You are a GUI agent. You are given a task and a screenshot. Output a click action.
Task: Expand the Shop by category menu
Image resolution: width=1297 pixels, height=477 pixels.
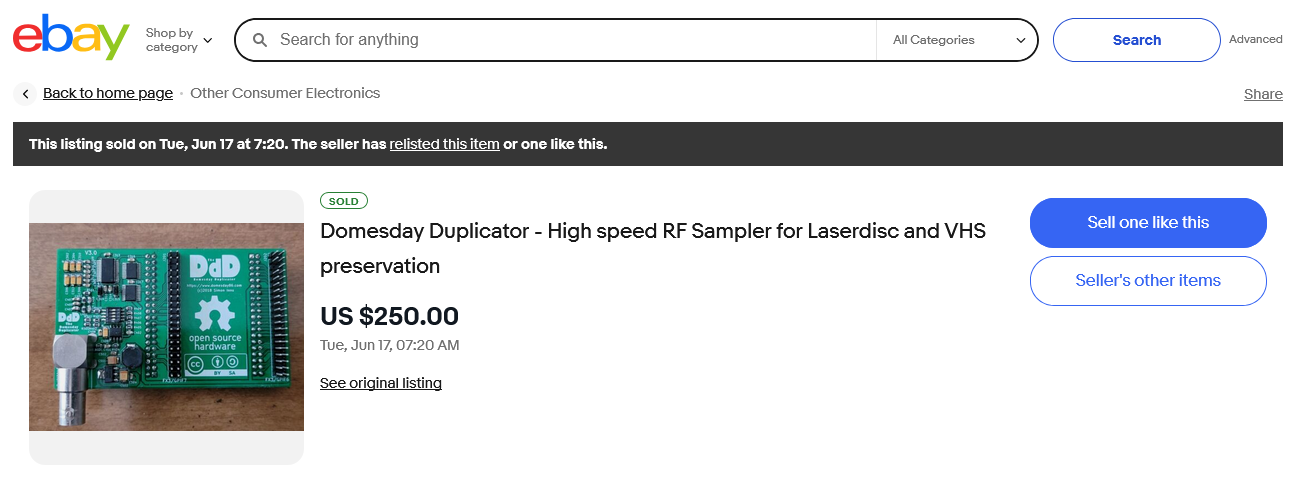coord(179,40)
